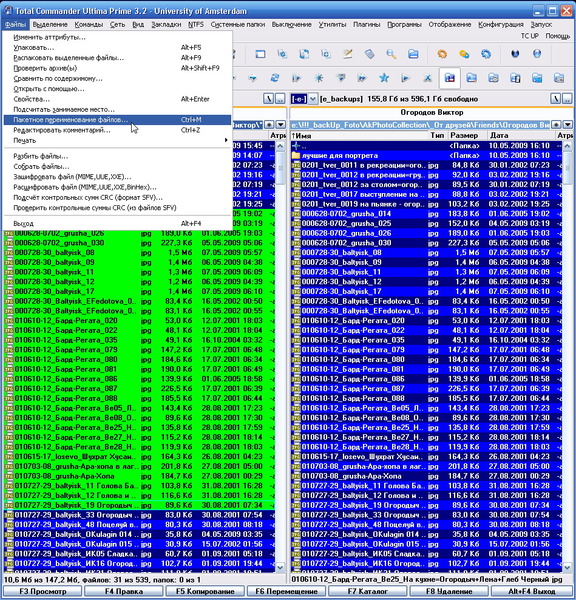Click the light blue globe toolbar icon
The height and width of the screenshot is (600, 576).
[x=537, y=54]
